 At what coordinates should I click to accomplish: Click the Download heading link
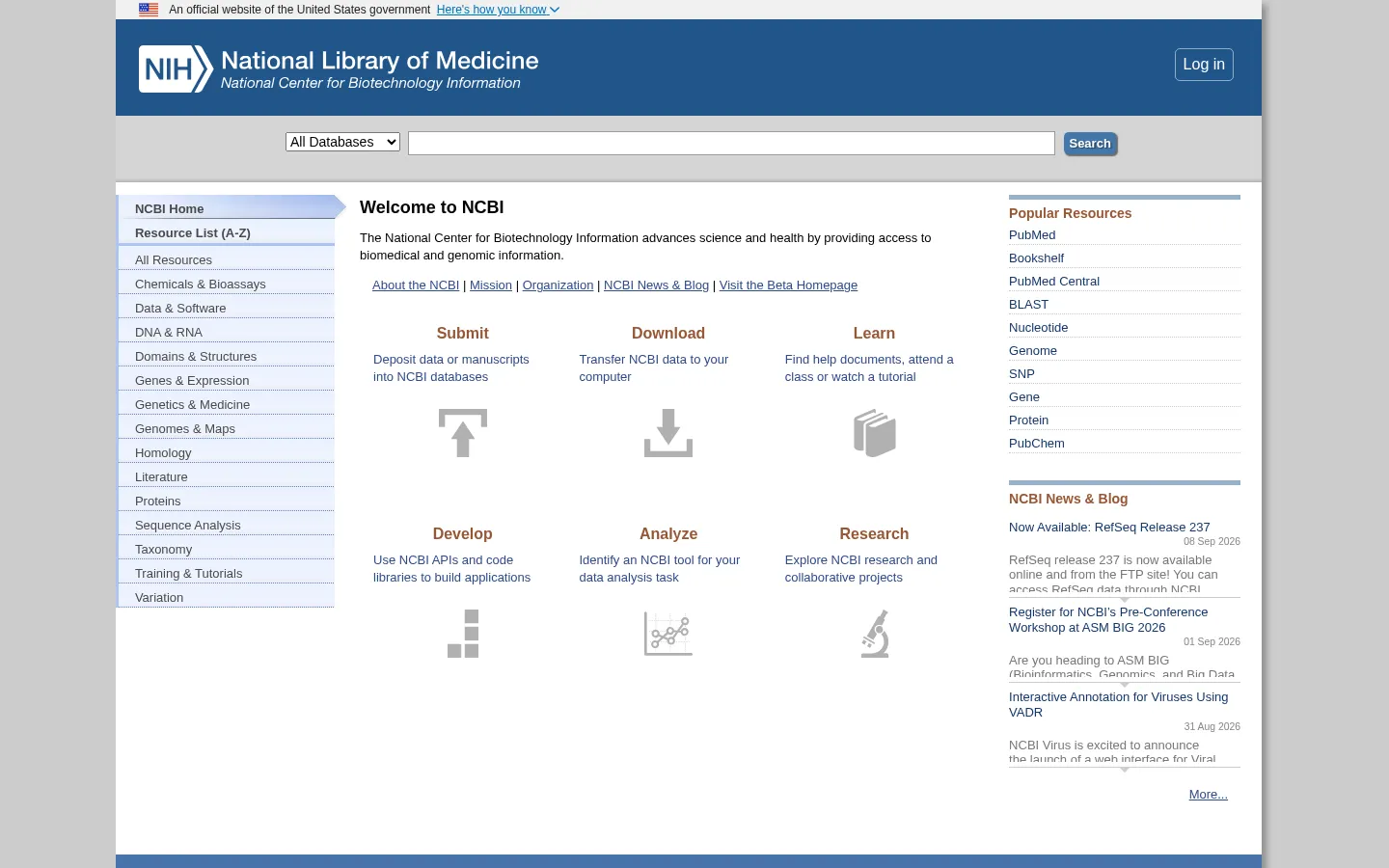[668, 333]
